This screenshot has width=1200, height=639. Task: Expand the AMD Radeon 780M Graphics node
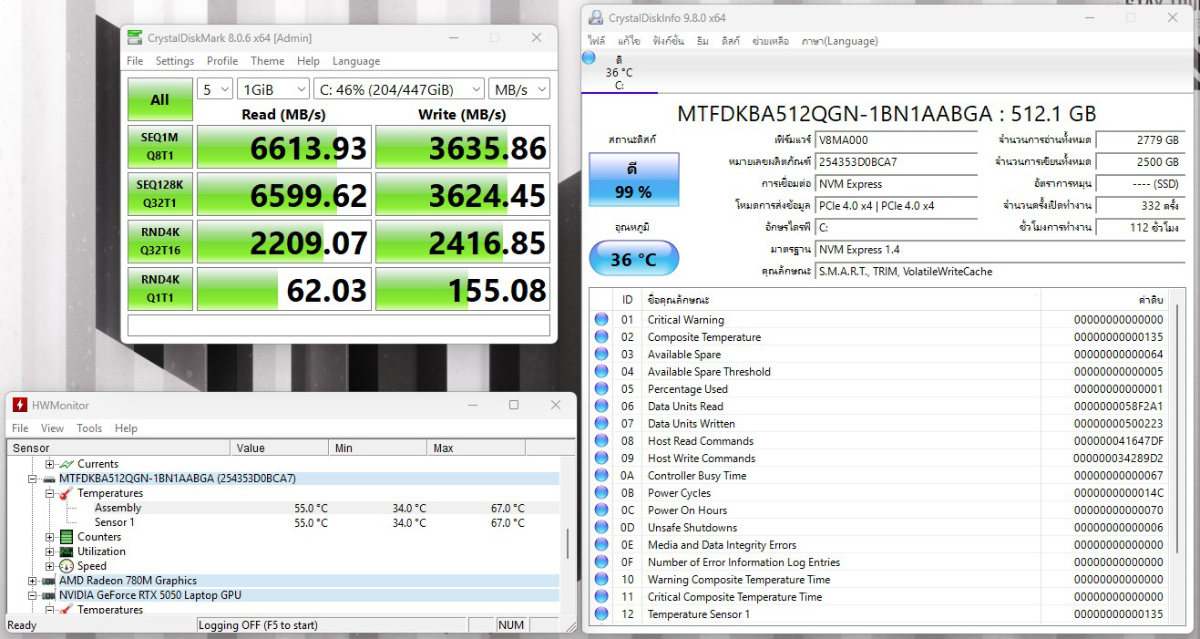32,580
